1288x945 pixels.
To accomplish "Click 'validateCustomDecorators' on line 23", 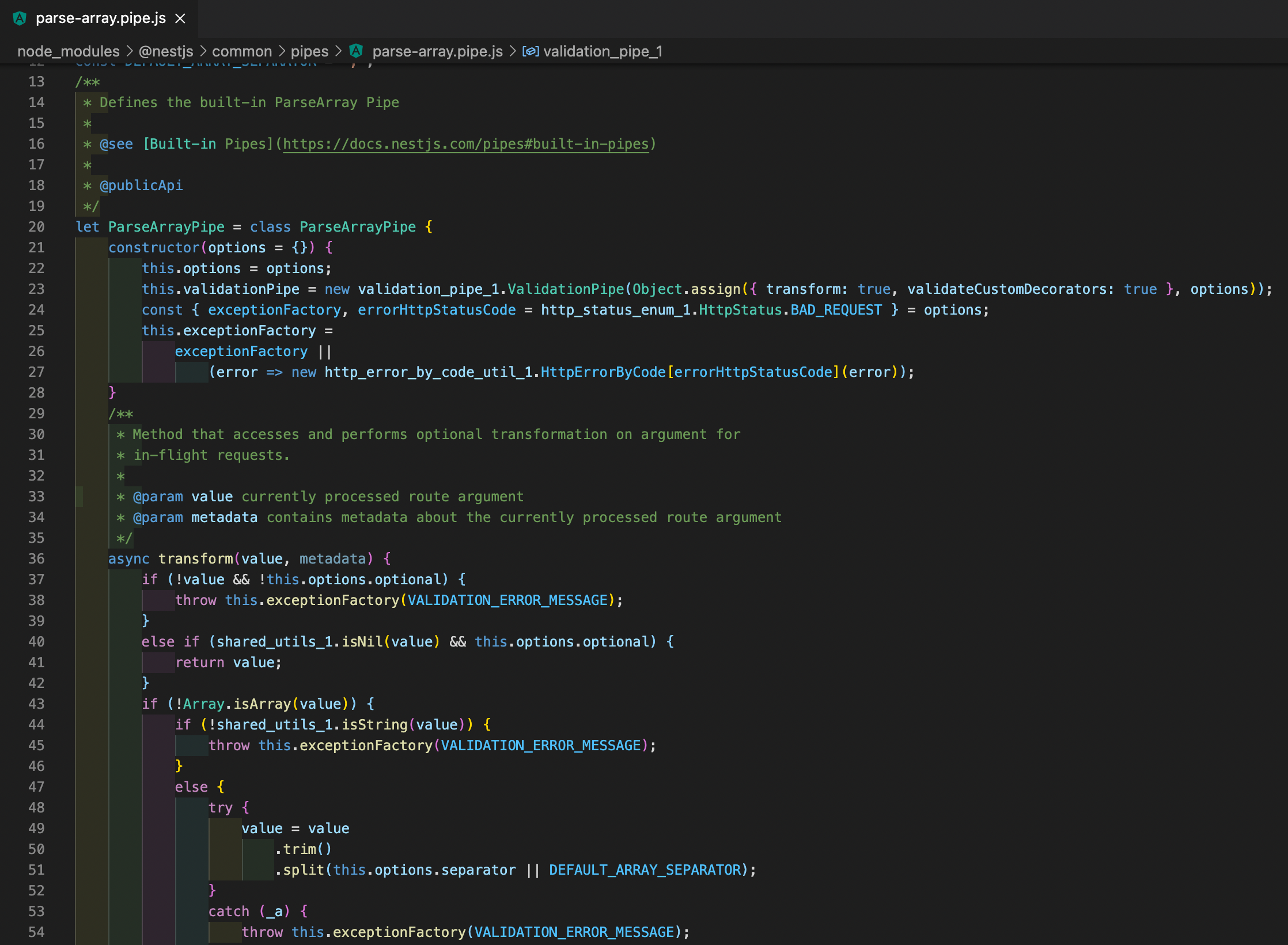I will pyautogui.click(x=1006, y=289).
